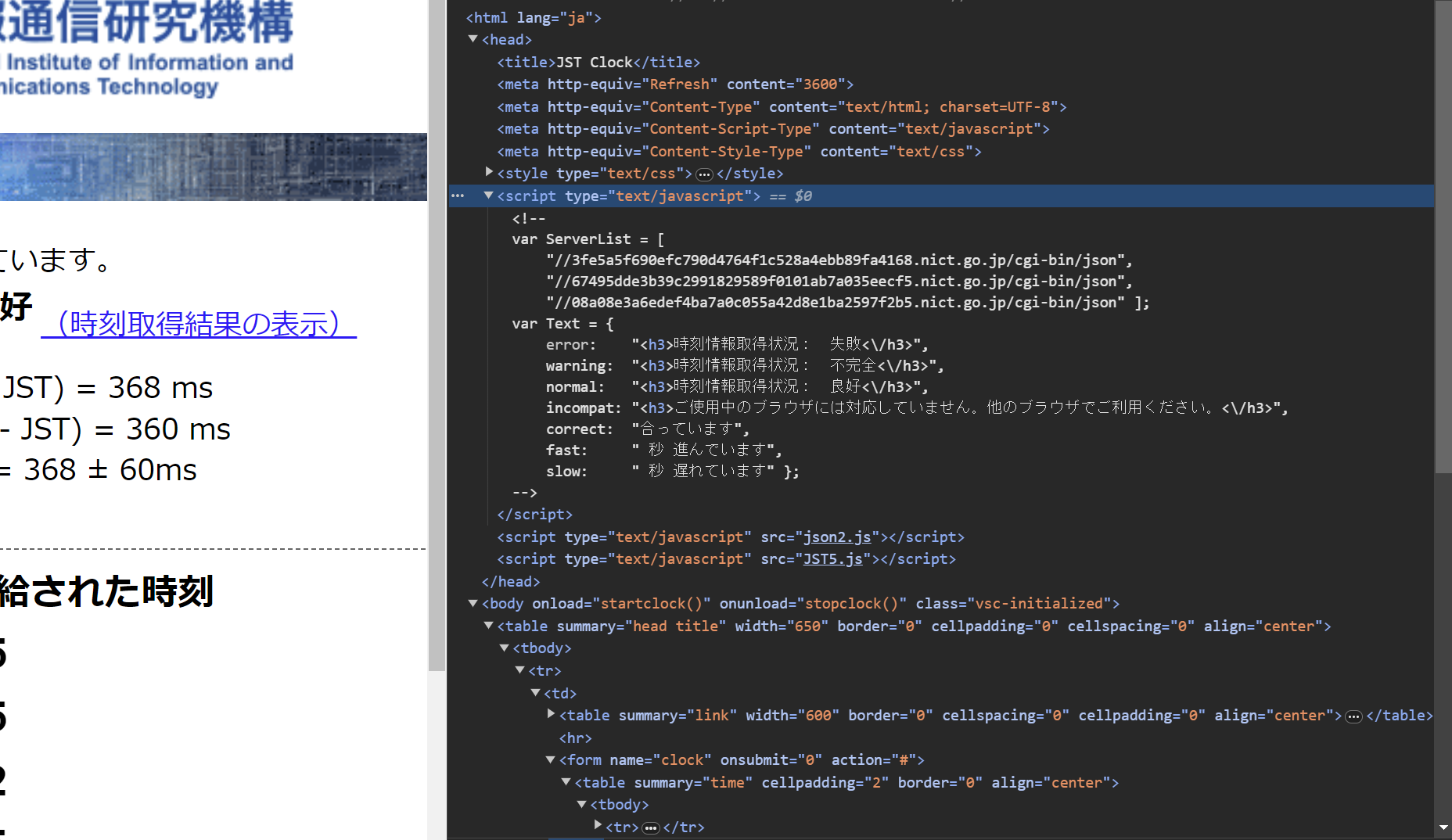
Task: Collapse the td element node
Action: pyautogui.click(x=536, y=693)
